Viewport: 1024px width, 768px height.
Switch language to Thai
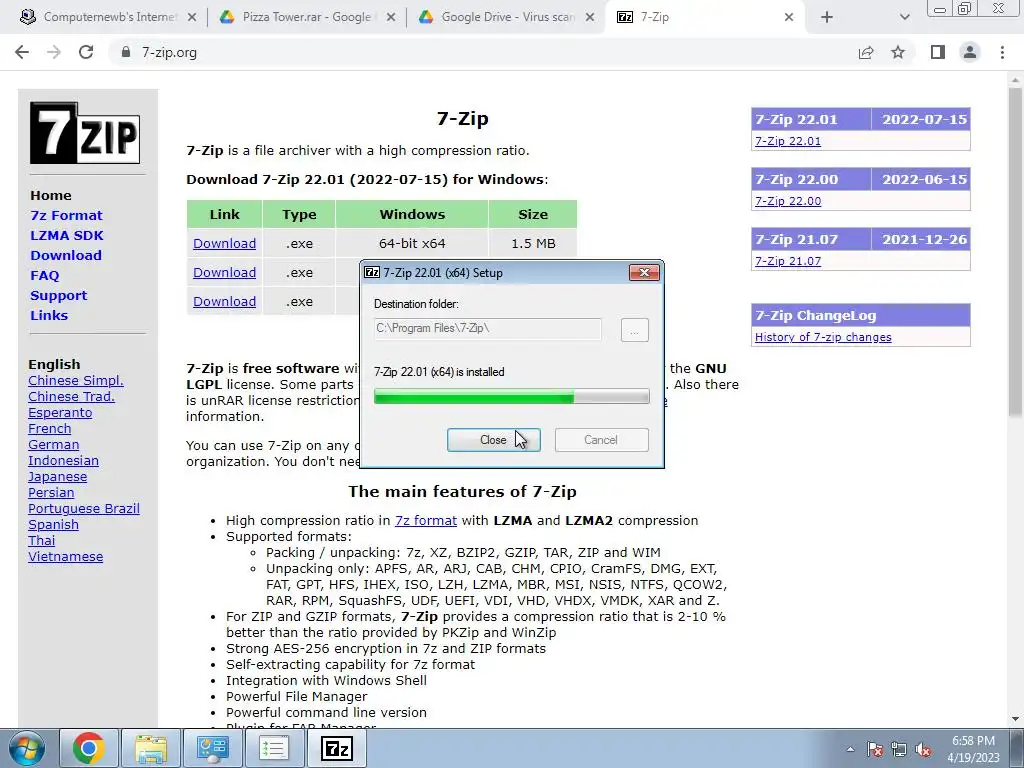[x=42, y=541]
